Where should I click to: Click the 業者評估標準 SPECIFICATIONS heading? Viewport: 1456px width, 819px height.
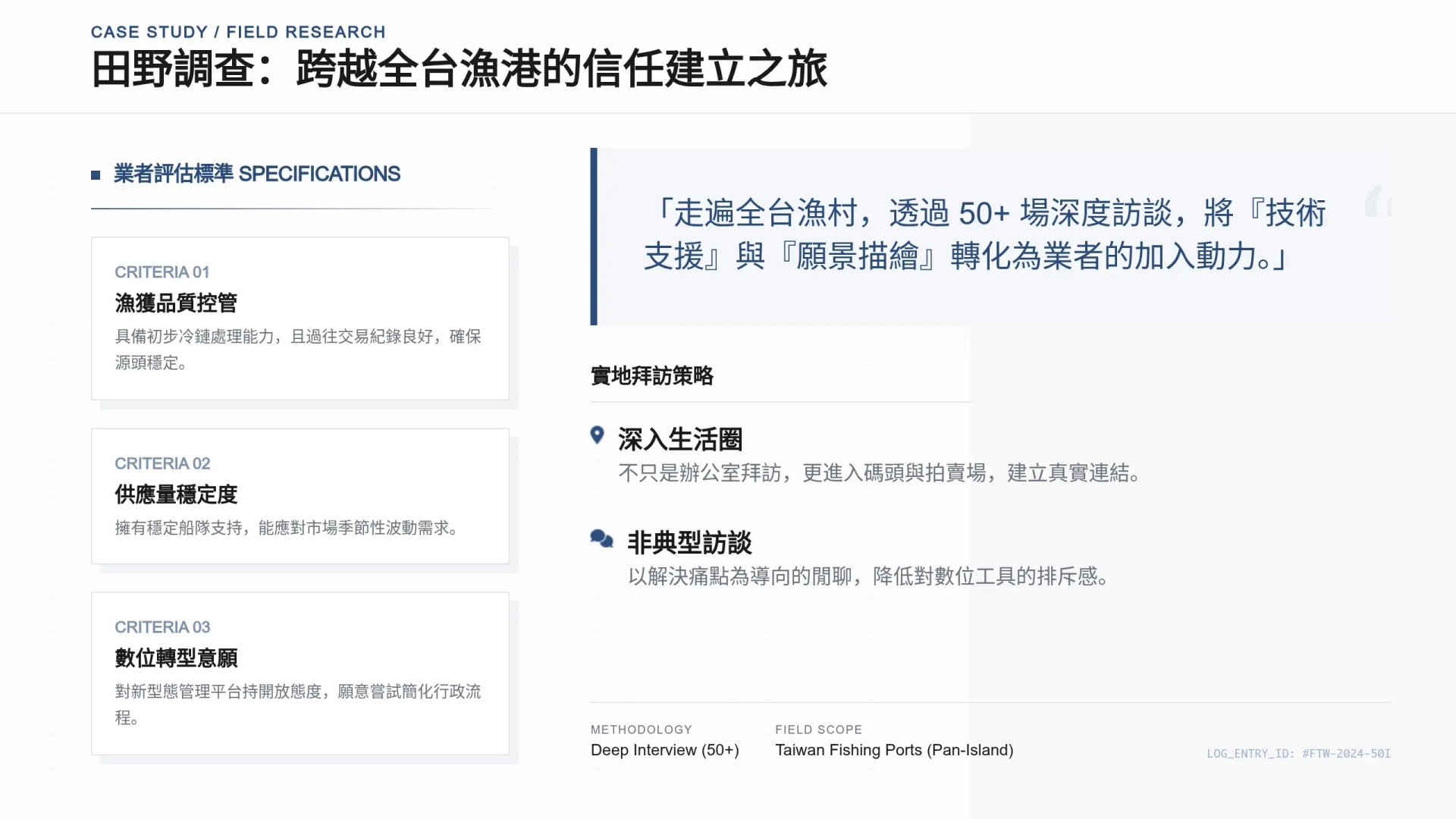256,174
